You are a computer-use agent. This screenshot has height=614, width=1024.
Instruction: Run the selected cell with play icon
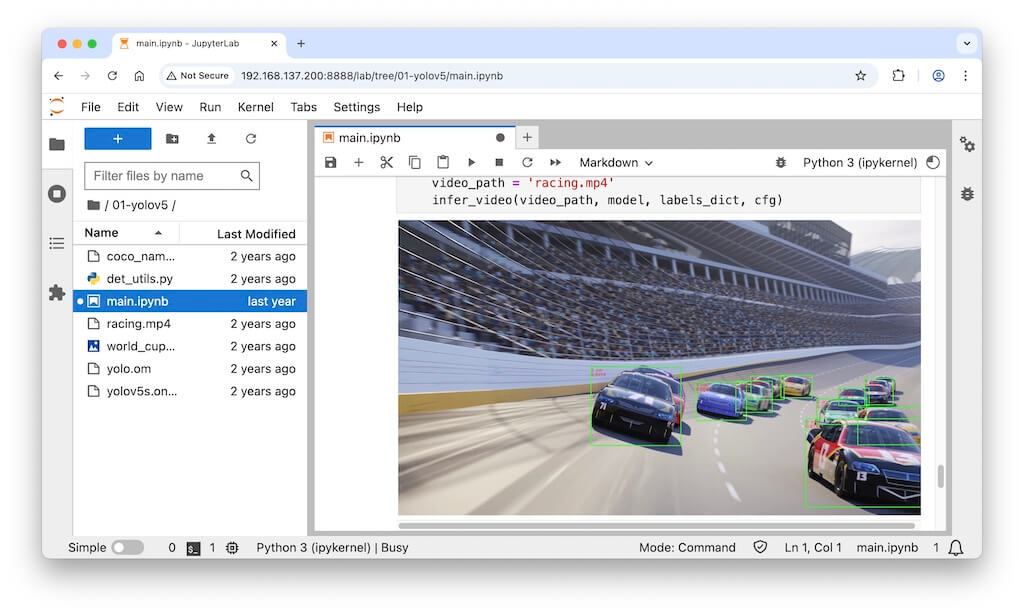(x=471, y=162)
